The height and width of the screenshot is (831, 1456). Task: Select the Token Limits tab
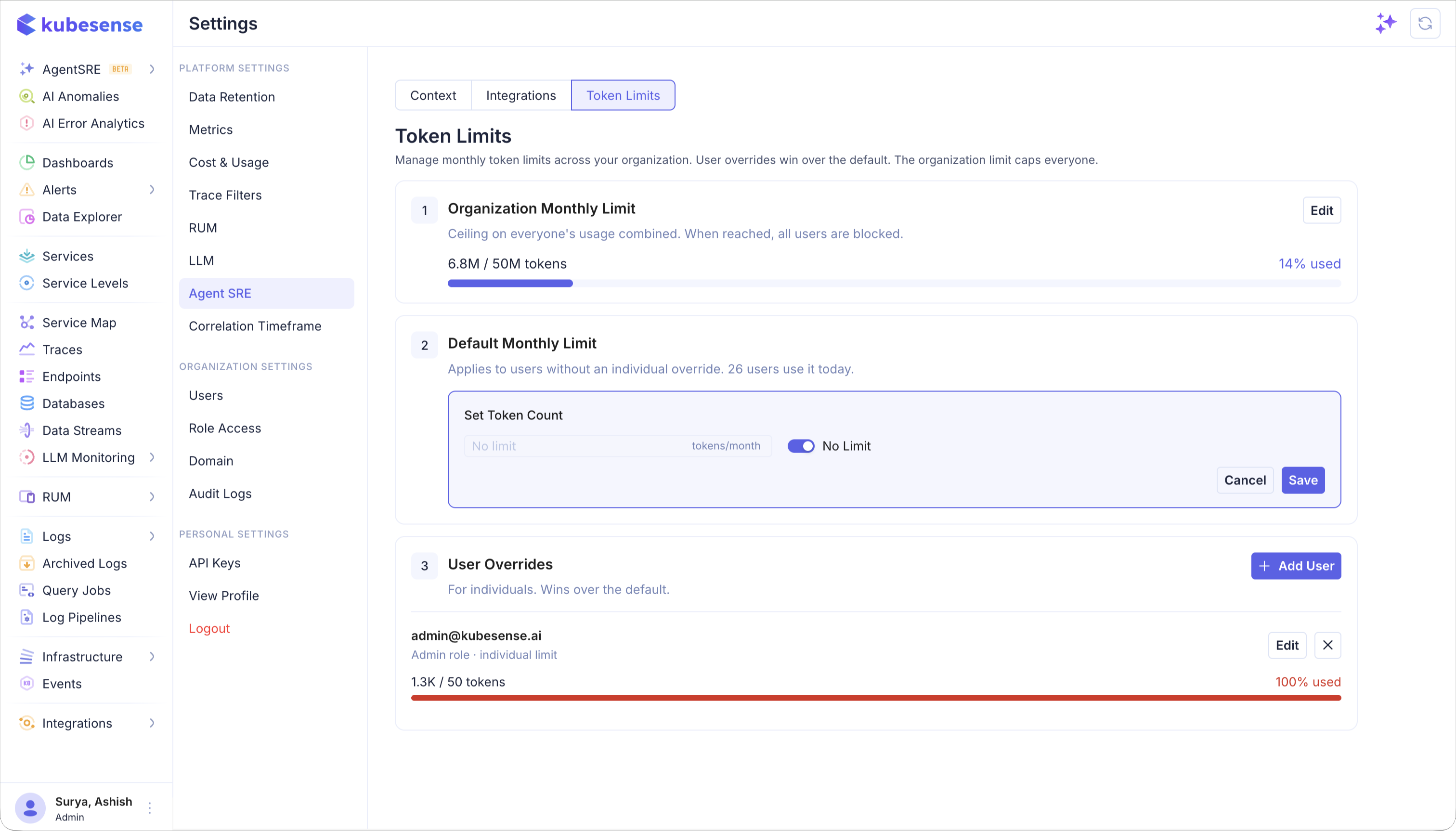coord(623,95)
